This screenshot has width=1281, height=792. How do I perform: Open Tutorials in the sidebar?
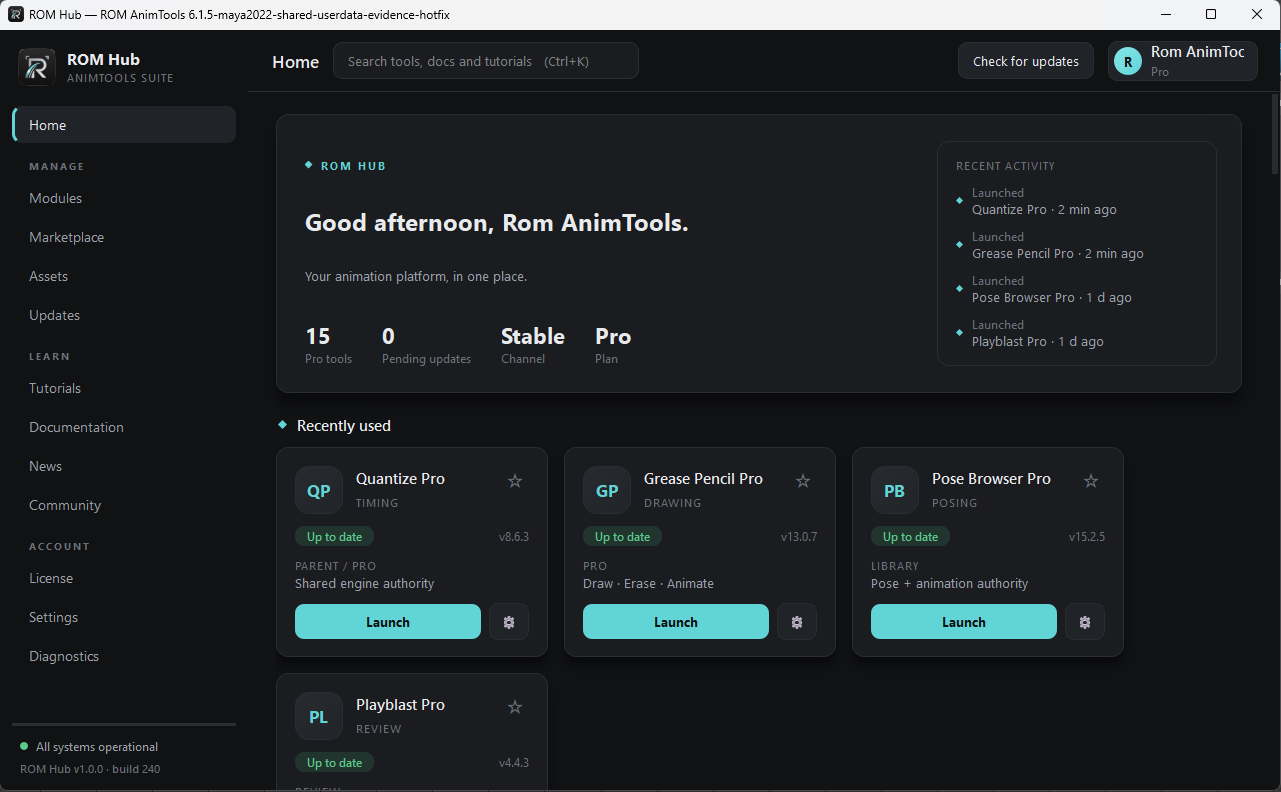124,388
